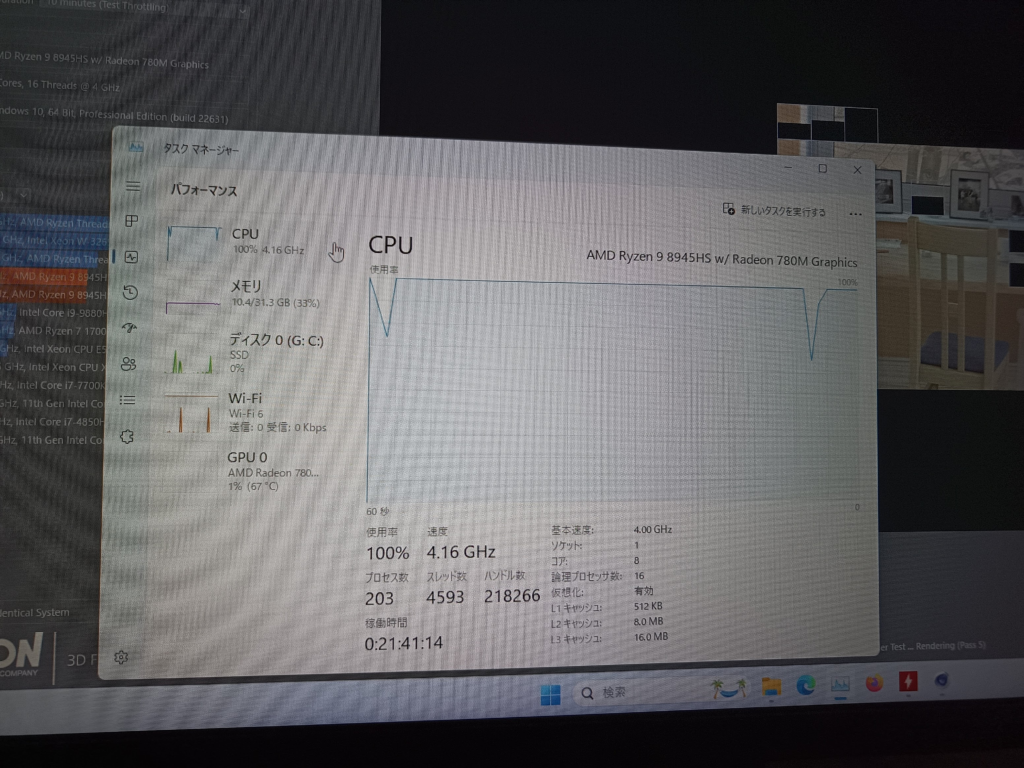Open the App history page icon

(129, 292)
